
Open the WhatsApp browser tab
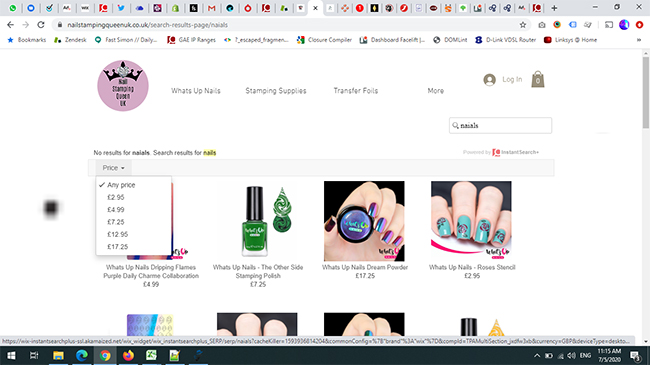(13, 8)
